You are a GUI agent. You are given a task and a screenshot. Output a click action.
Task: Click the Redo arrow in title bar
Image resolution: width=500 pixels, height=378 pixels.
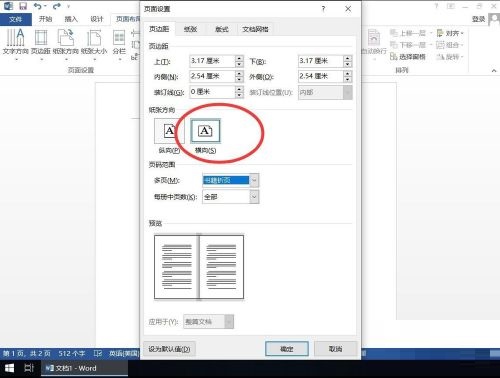coord(57,6)
